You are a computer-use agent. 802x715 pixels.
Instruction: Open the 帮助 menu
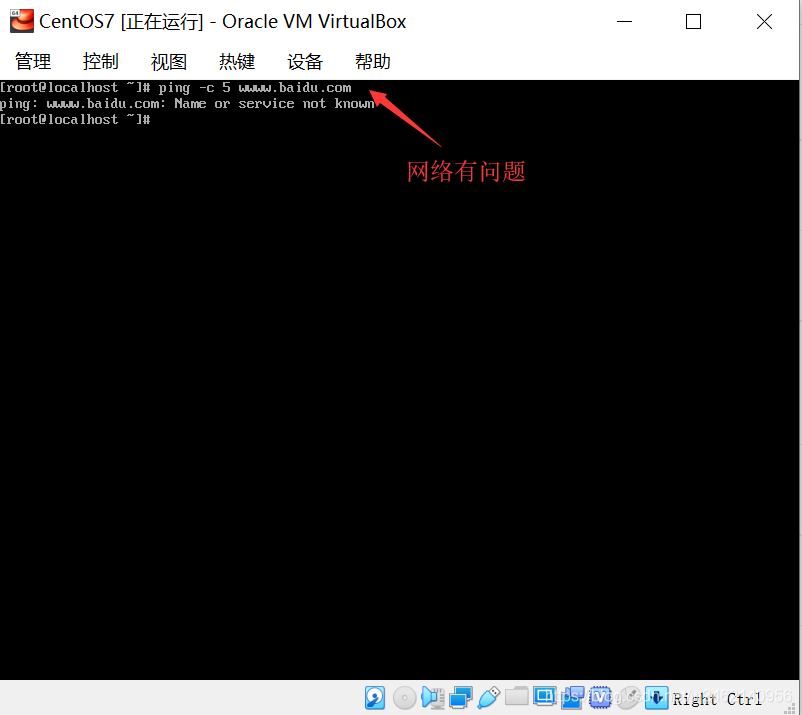[373, 62]
